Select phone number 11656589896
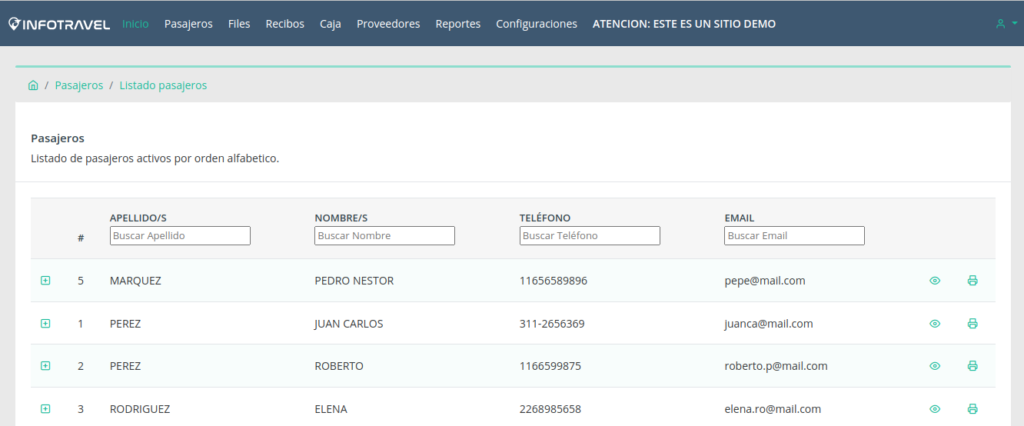The image size is (1024, 426). click(x=553, y=281)
